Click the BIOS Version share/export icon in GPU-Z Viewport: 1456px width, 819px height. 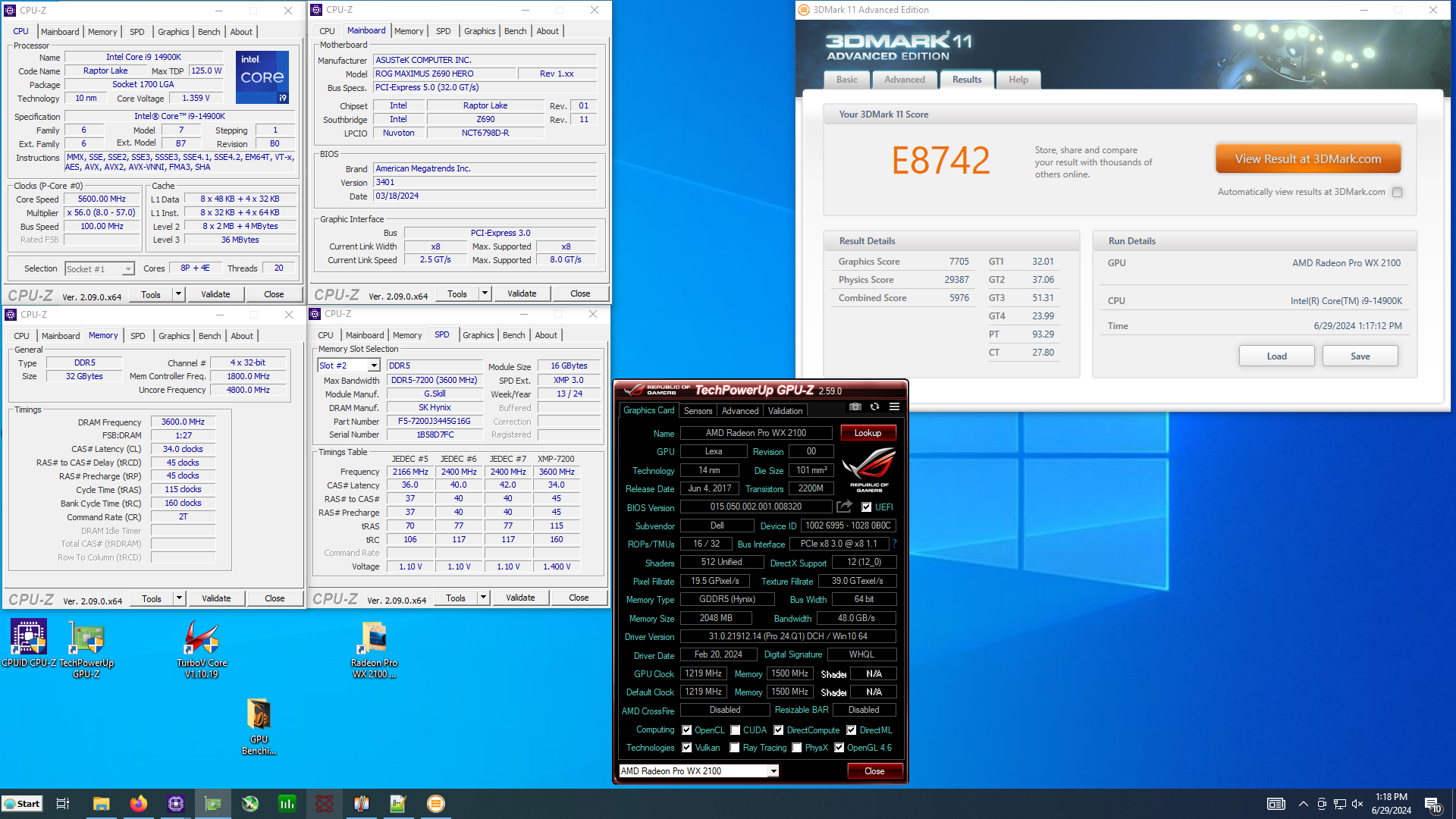pos(844,507)
